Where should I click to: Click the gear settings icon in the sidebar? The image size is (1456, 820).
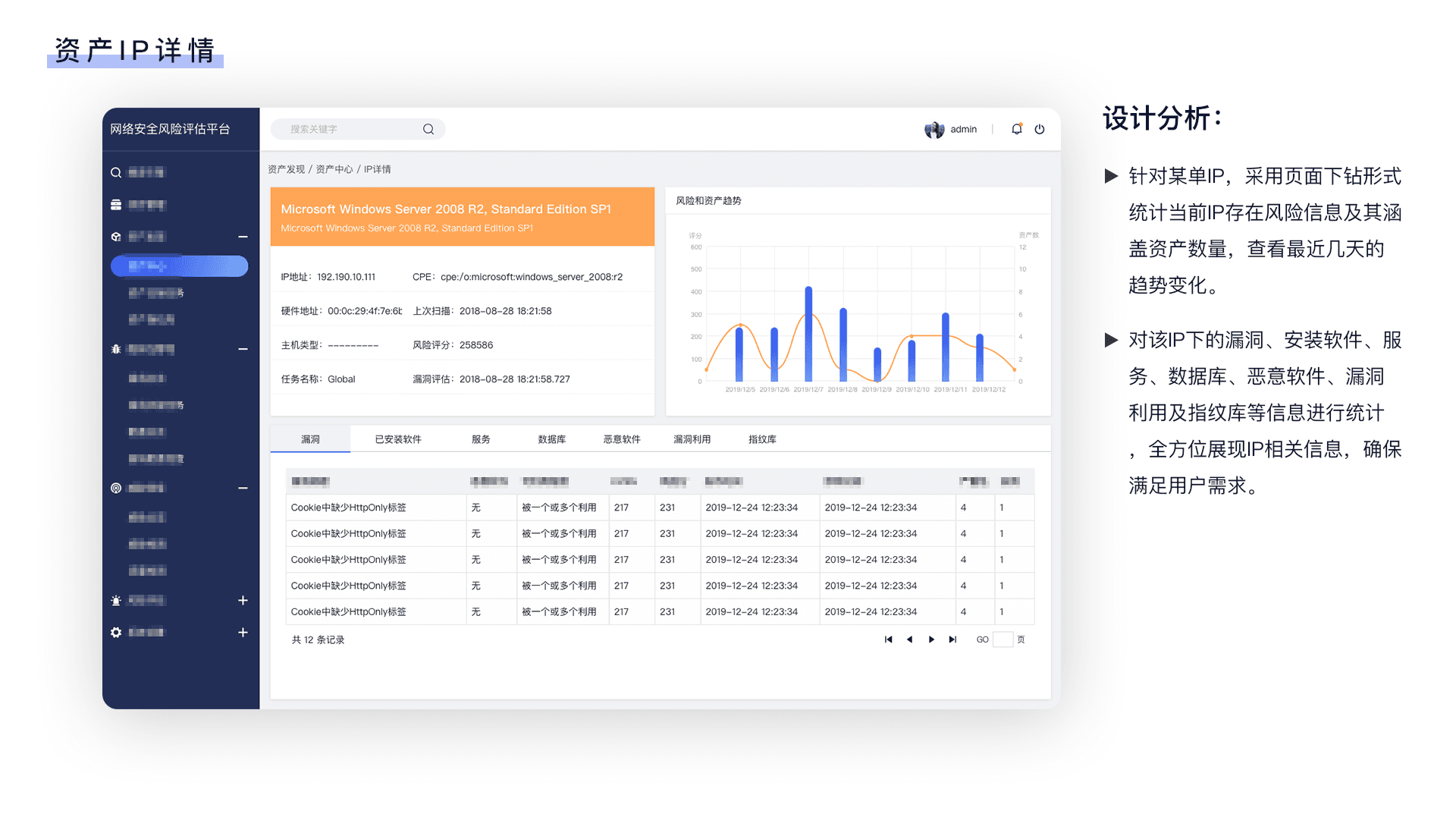[116, 632]
